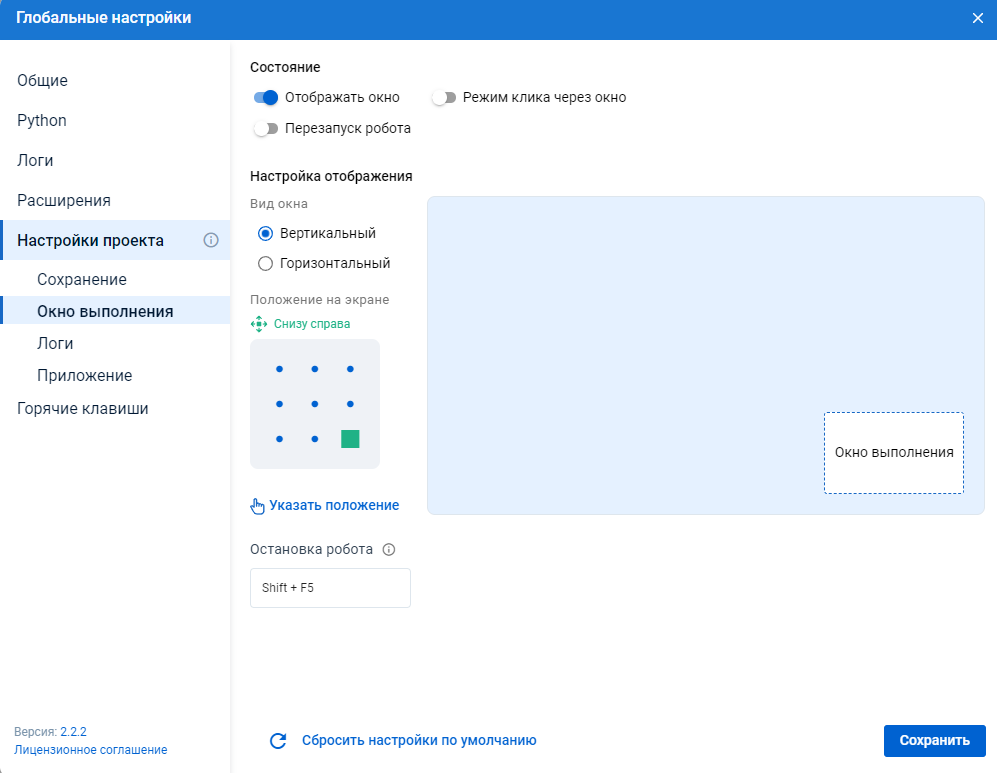Click the reset arrow icon near Сбросить настройки
997x773 pixels.
click(x=278, y=741)
